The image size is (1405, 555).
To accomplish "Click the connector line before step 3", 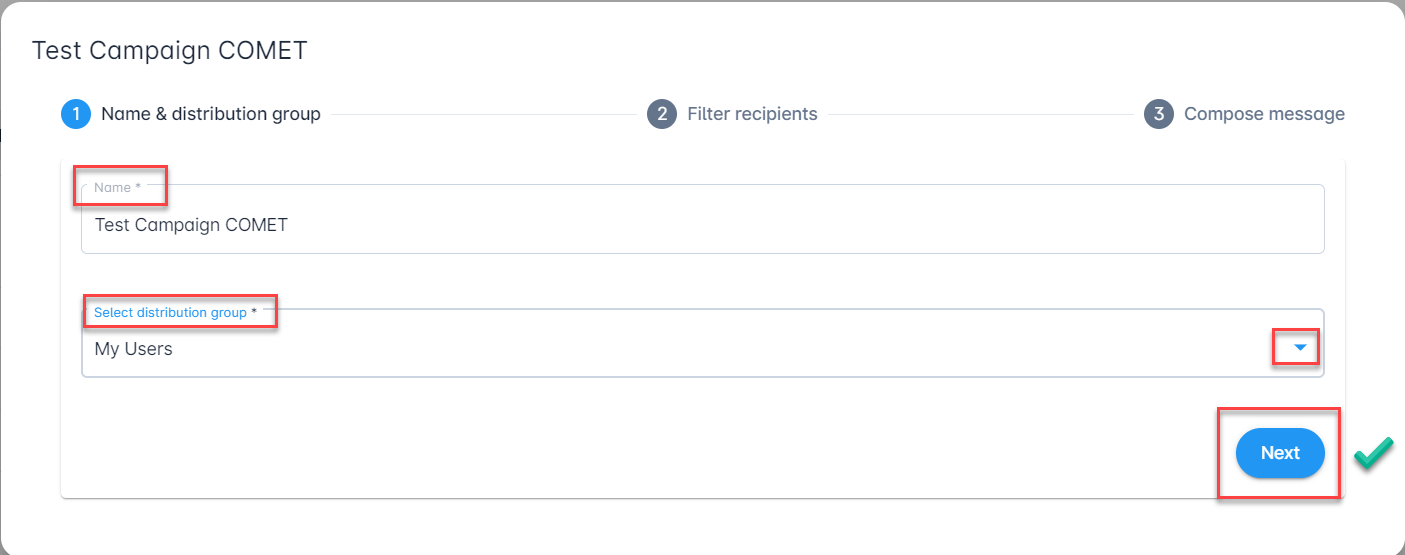I will [985, 114].
